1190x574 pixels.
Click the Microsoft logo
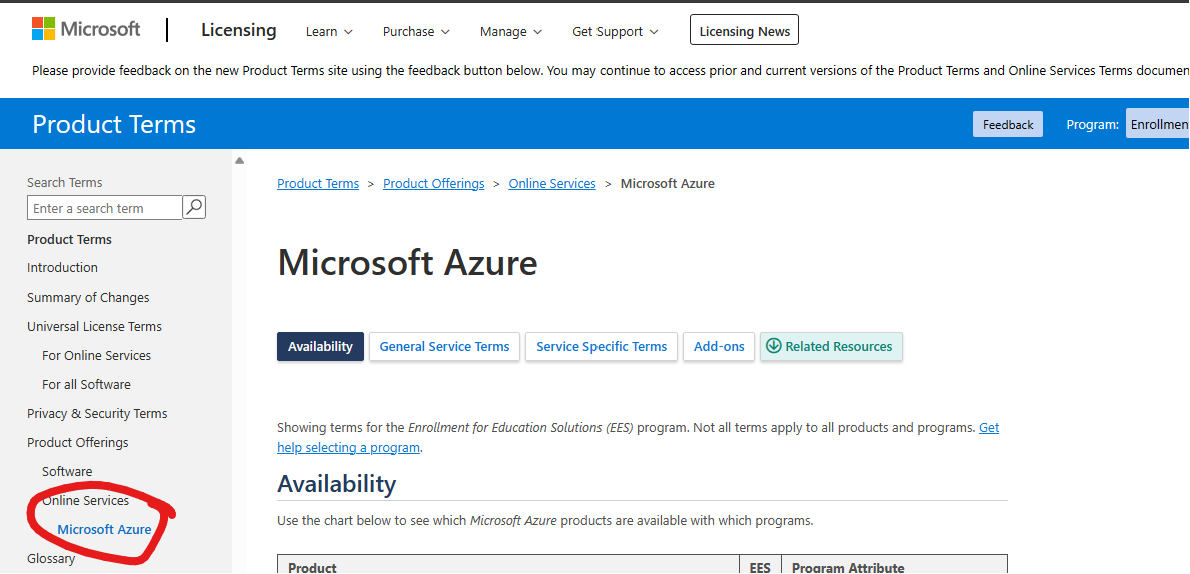pos(86,30)
